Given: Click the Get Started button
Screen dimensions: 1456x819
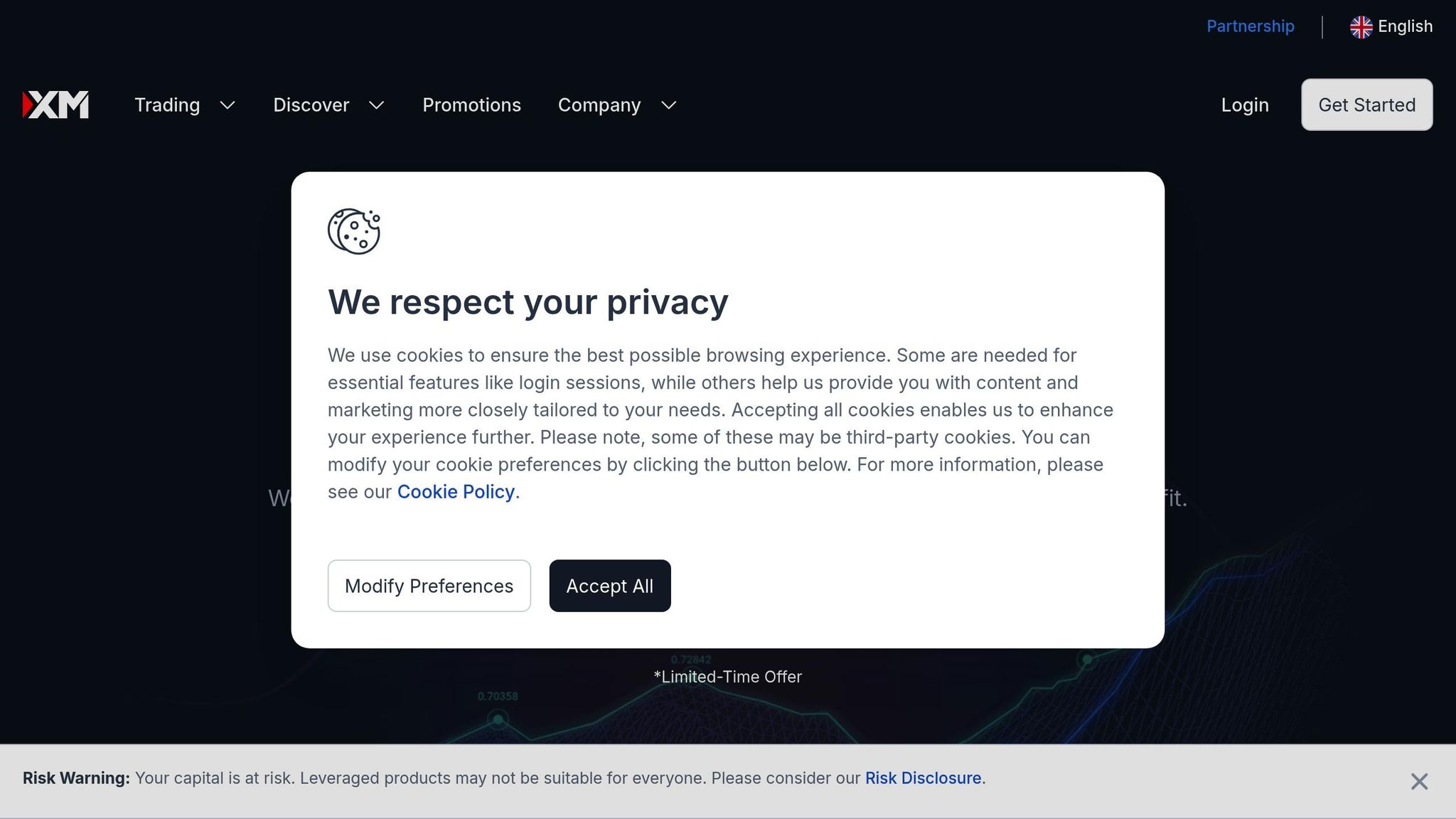Looking at the screenshot, I should 1367,105.
